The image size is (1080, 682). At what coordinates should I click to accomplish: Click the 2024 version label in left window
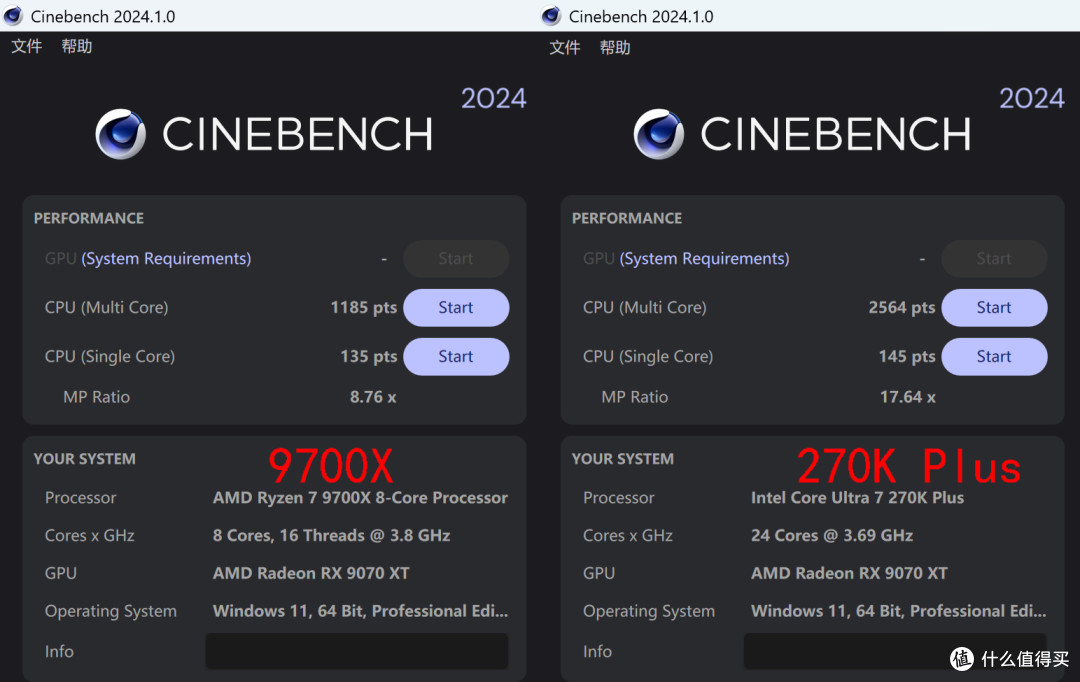tap(494, 99)
